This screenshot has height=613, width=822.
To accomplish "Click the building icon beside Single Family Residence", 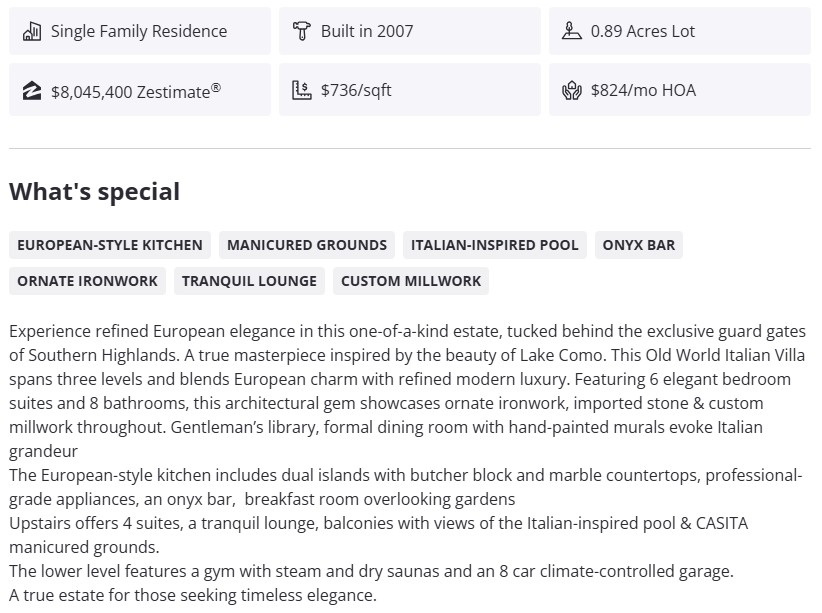I will point(32,31).
